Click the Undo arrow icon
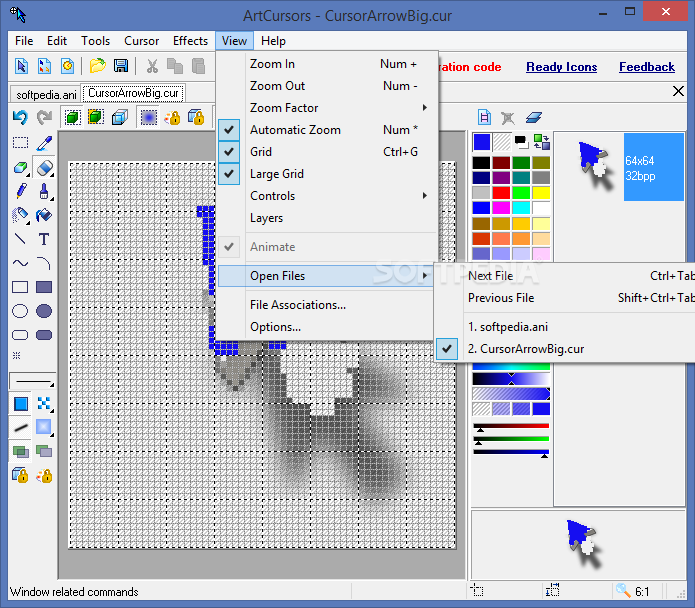 (x=20, y=117)
